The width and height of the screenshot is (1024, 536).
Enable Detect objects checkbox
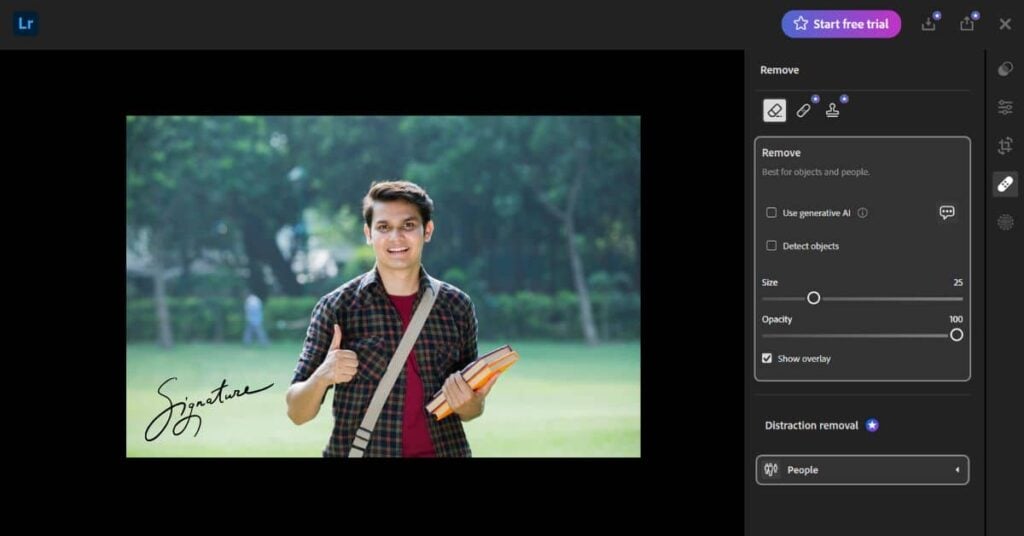click(x=771, y=245)
